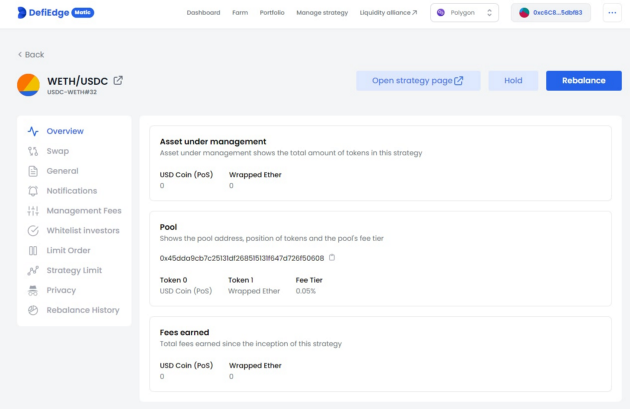Image resolution: width=630 pixels, height=409 pixels.
Task: Click the WETH/USDC strategy title
Action: (78, 81)
